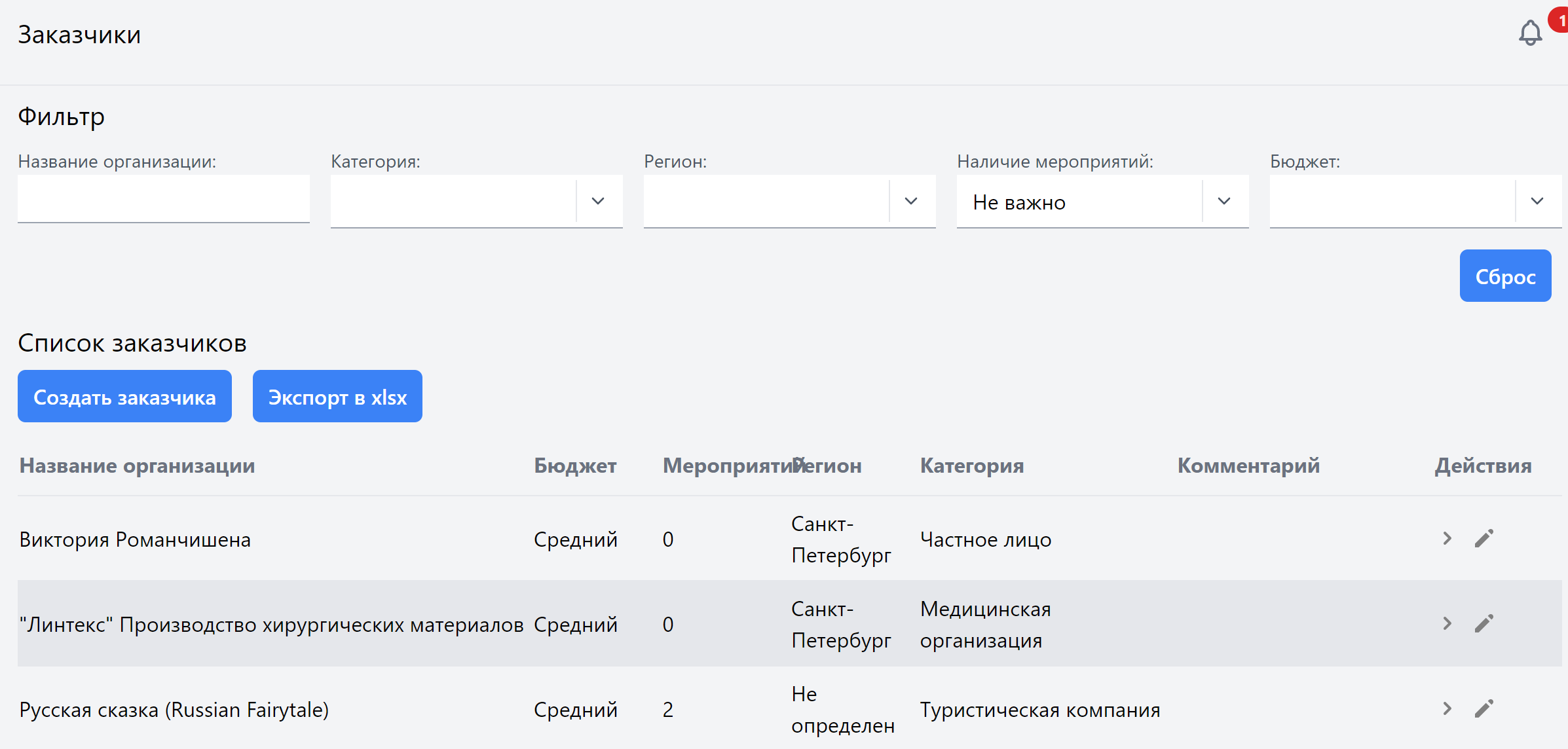Open details arrow for Русская сказка
Image resolution: width=1568 pixels, height=749 pixels.
(1447, 708)
